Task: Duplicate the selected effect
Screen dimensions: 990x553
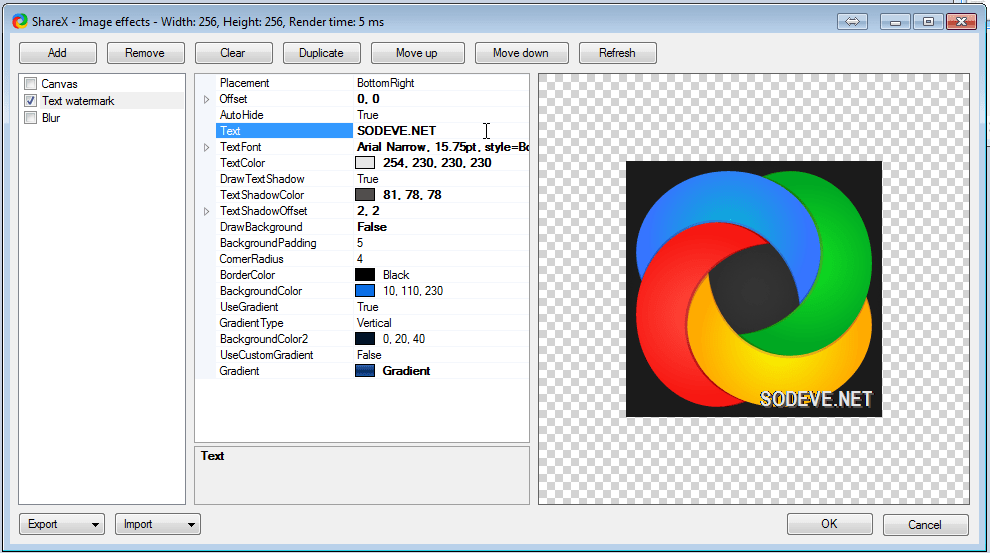Action: coord(321,53)
